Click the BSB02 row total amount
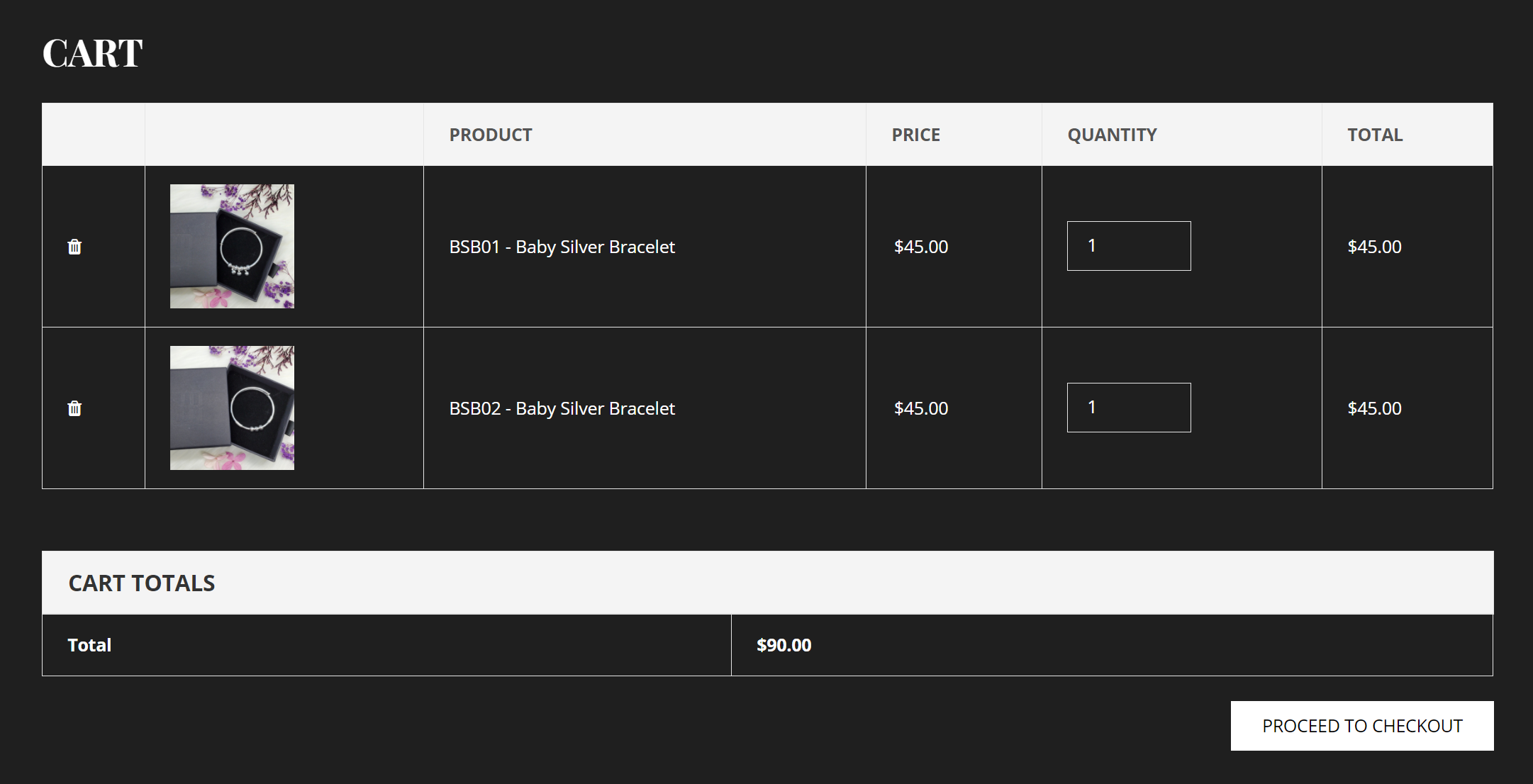Image resolution: width=1533 pixels, height=784 pixels. pos(1374,408)
